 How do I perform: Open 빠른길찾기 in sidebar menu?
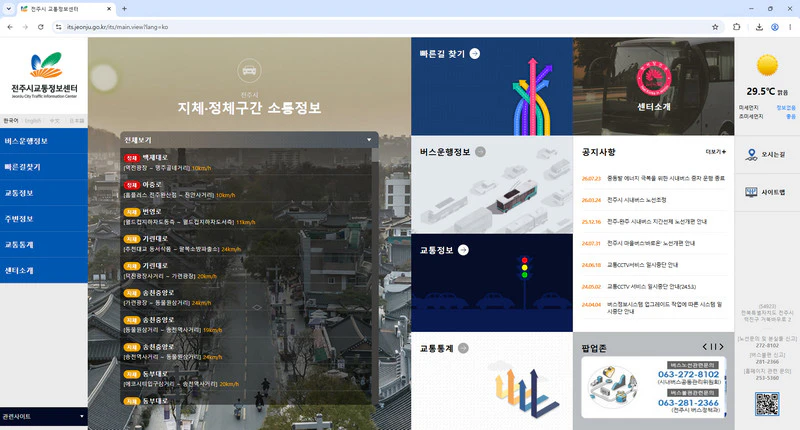pos(44,167)
